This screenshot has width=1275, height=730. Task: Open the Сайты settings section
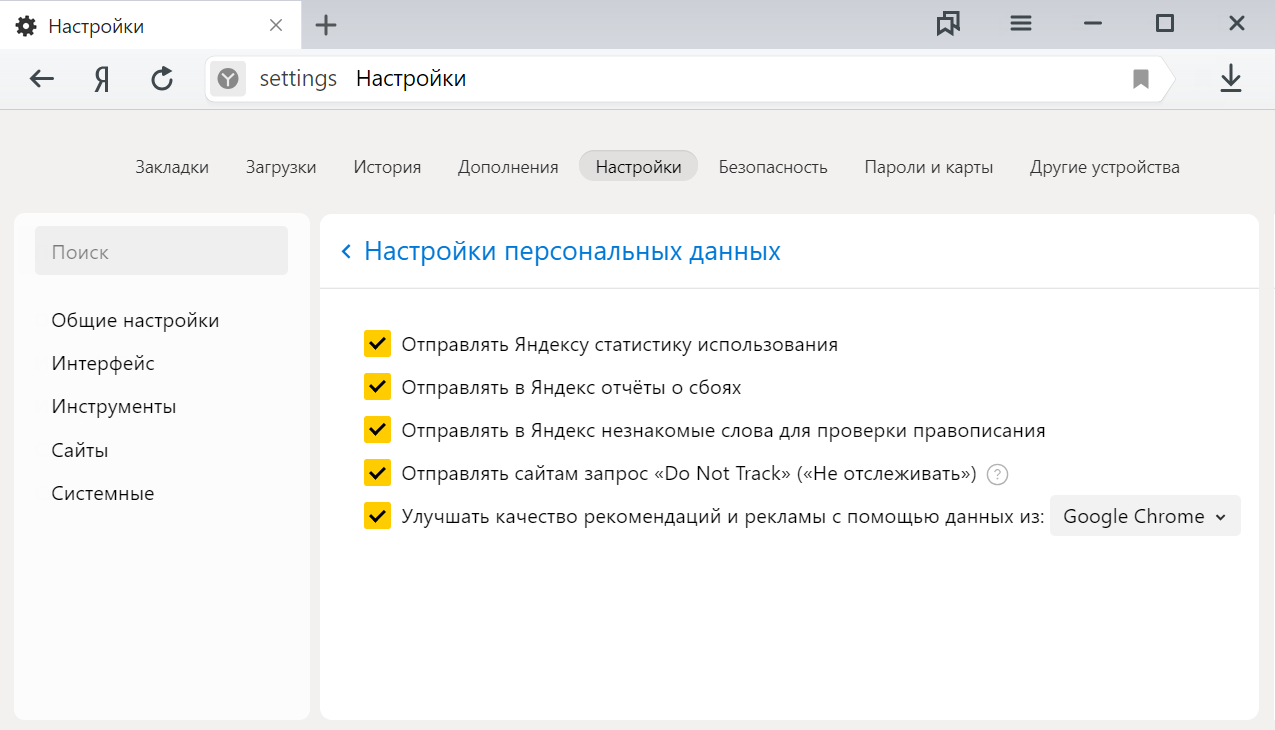80,451
